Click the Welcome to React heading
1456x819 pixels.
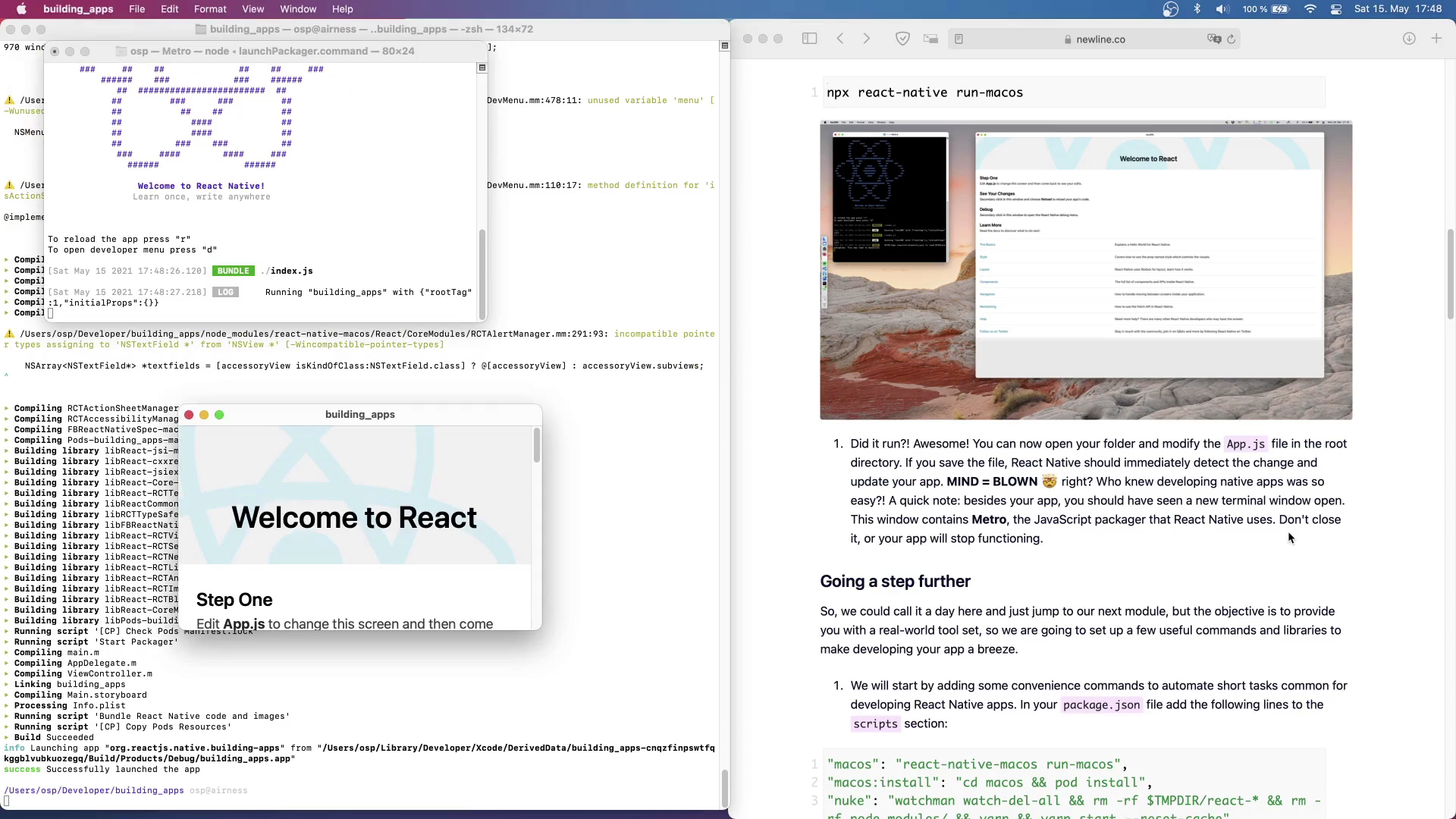click(x=354, y=518)
